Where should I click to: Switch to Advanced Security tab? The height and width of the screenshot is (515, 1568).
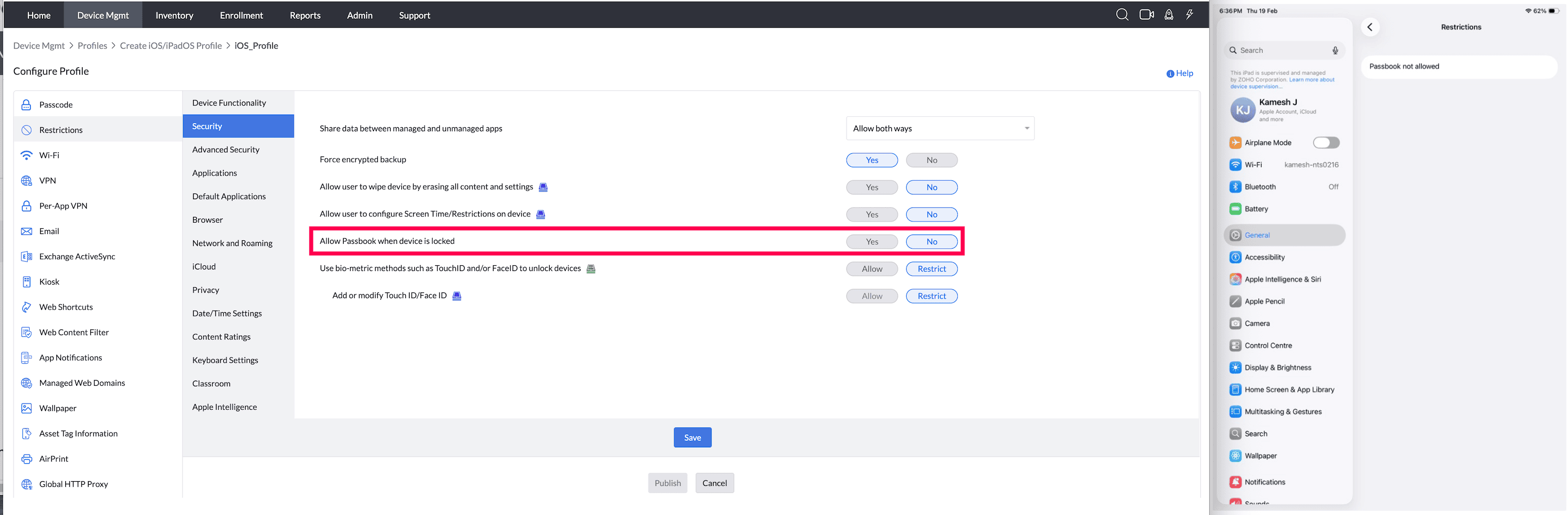(x=226, y=150)
